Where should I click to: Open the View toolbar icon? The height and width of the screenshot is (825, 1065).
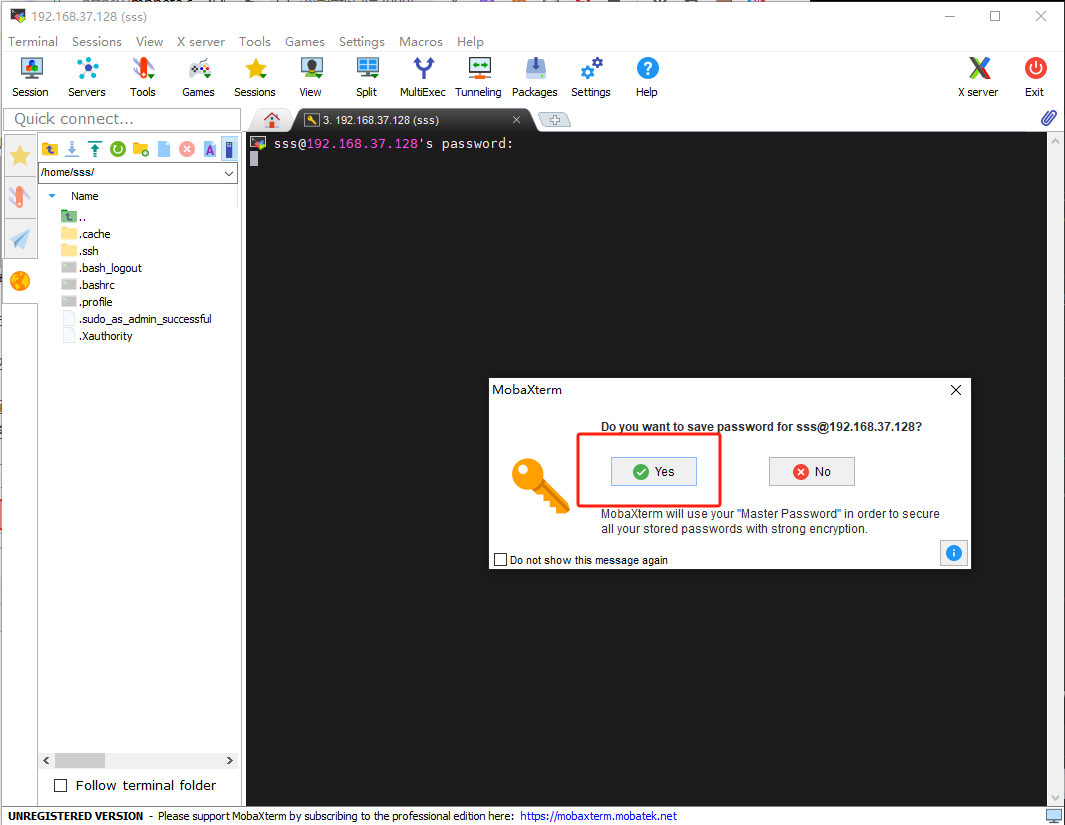pyautogui.click(x=310, y=77)
